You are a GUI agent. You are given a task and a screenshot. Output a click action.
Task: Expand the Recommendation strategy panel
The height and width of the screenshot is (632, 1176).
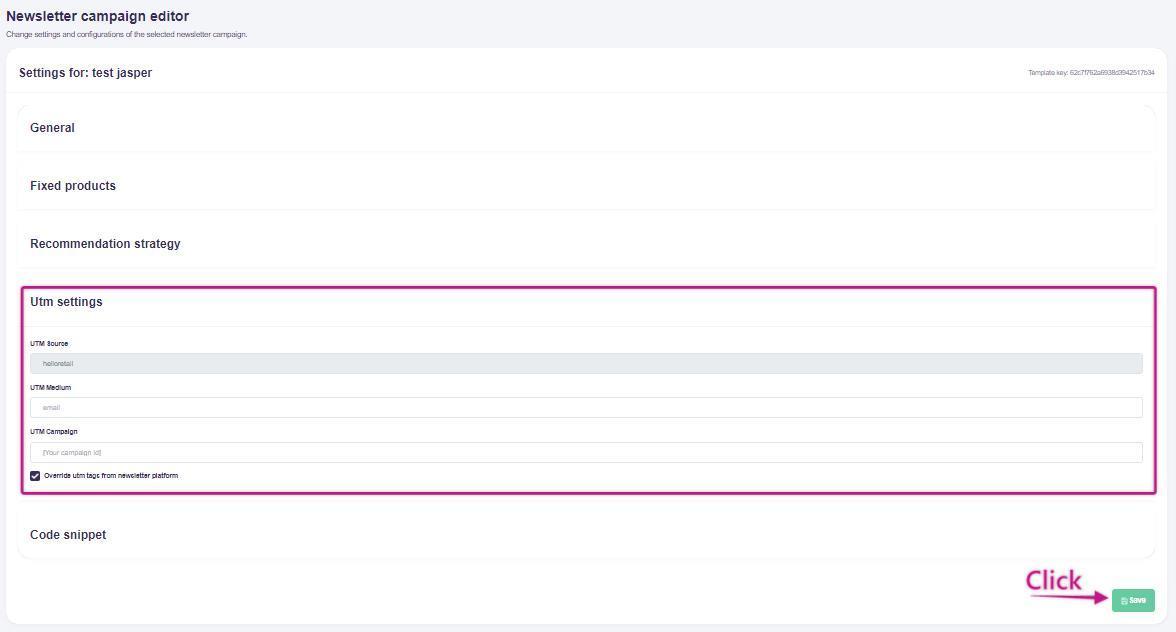(105, 244)
